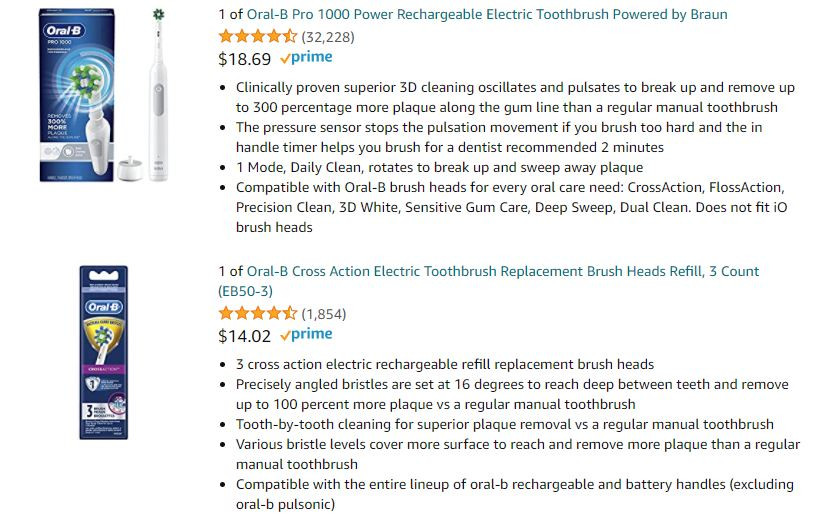Screen dimensions: 838x524
Task: Open the Oral-B Pro 1000 box product image
Action: pyautogui.click(x=77, y=95)
